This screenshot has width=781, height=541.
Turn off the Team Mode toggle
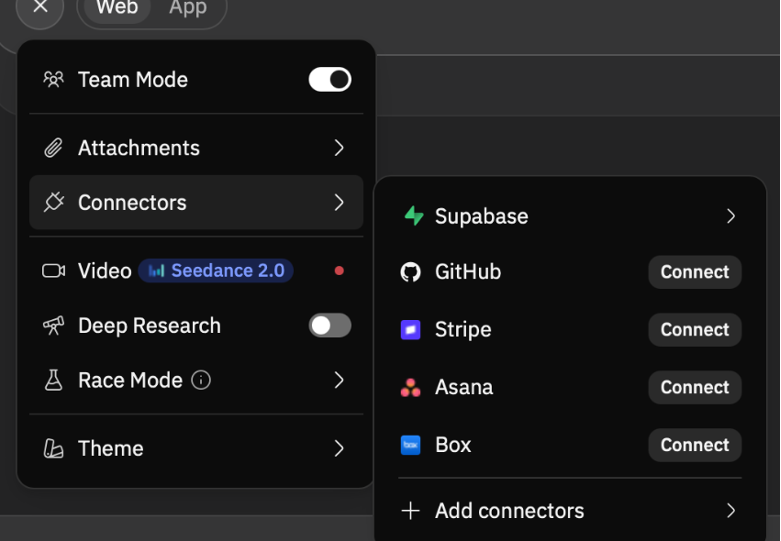tap(330, 80)
